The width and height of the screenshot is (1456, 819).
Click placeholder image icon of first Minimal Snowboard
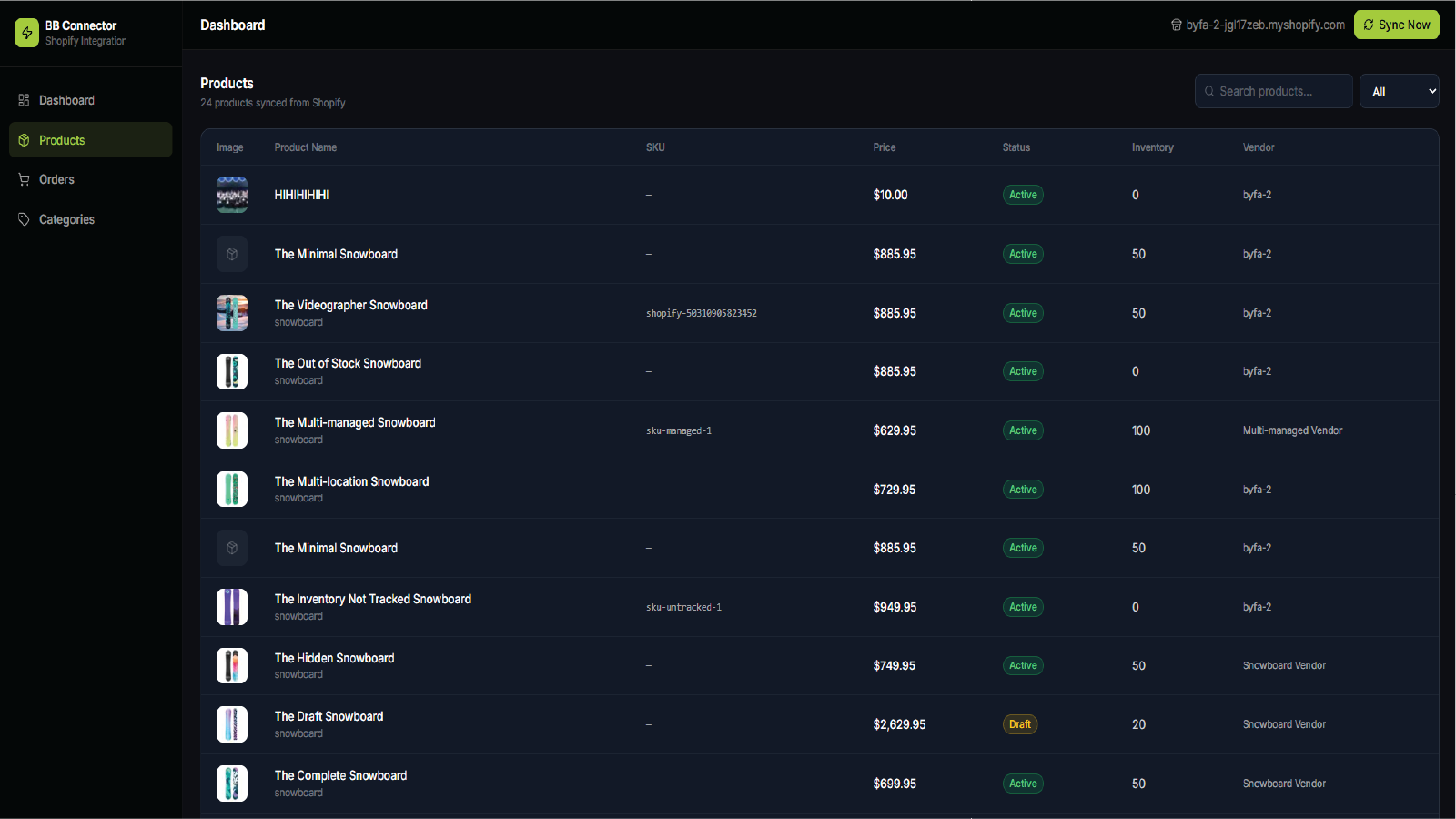click(232, 254)
